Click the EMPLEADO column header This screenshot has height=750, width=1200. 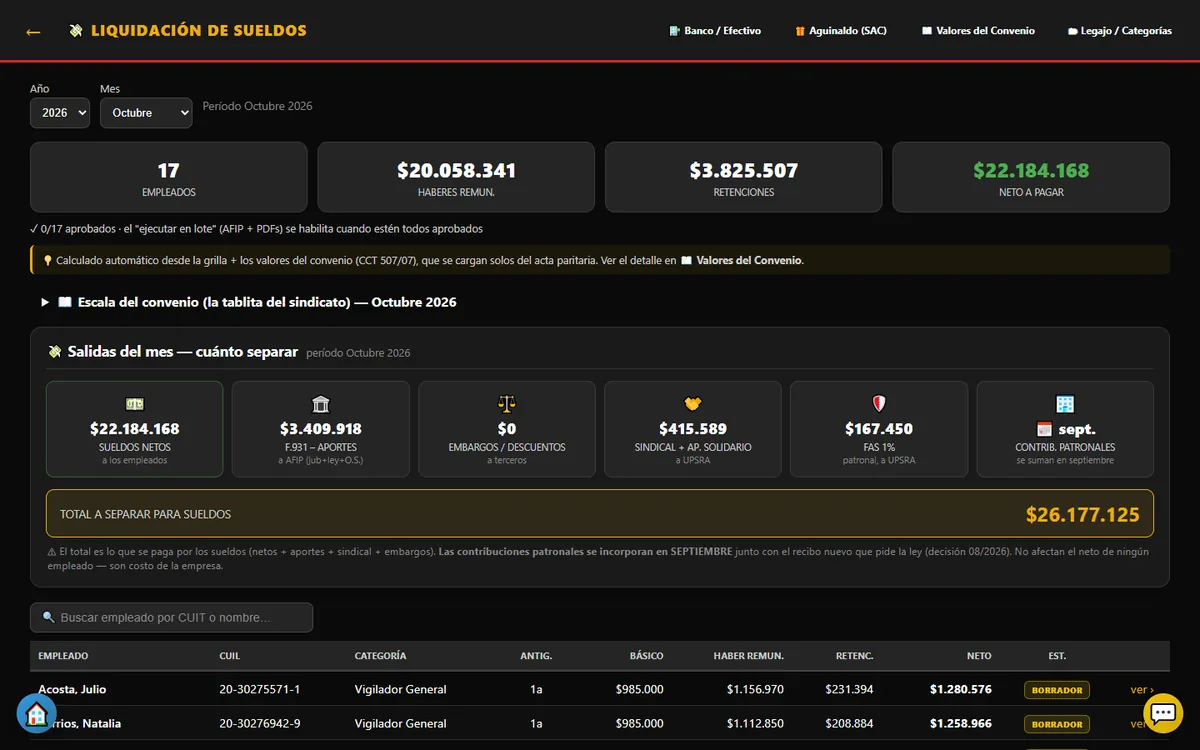point(63,656)
